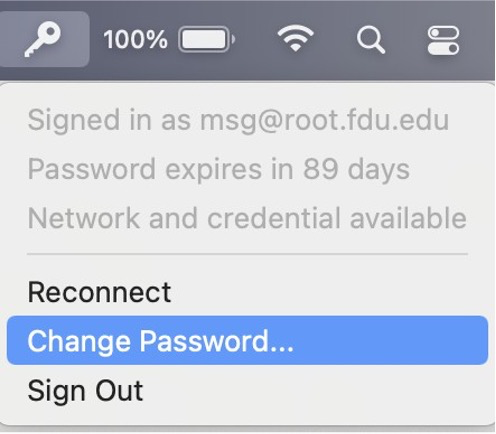Click the menu separator line
The height and width of the screenshot is (434, 496).
(x=247, y=254)
